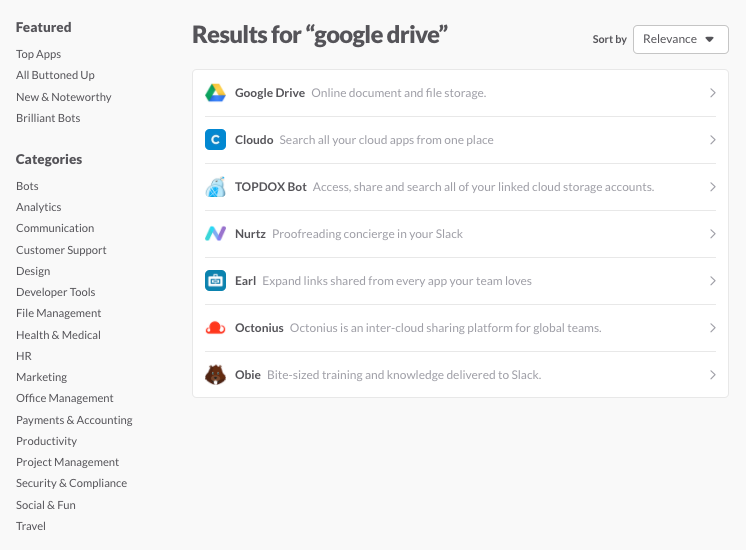
Task: Click the Earl briefcase icon
Action: 215,280
